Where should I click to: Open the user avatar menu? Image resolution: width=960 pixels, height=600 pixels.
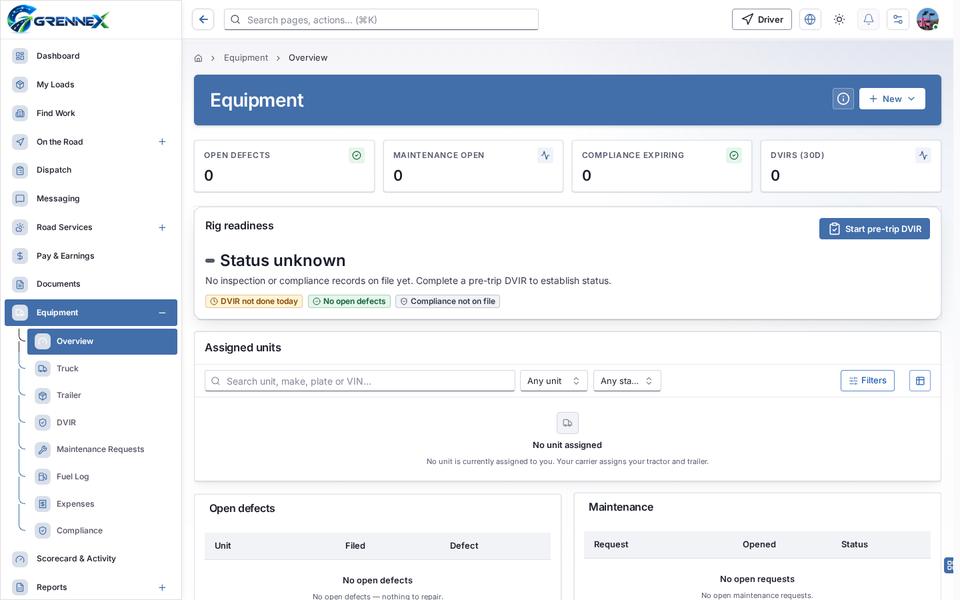tap(928, 20)
